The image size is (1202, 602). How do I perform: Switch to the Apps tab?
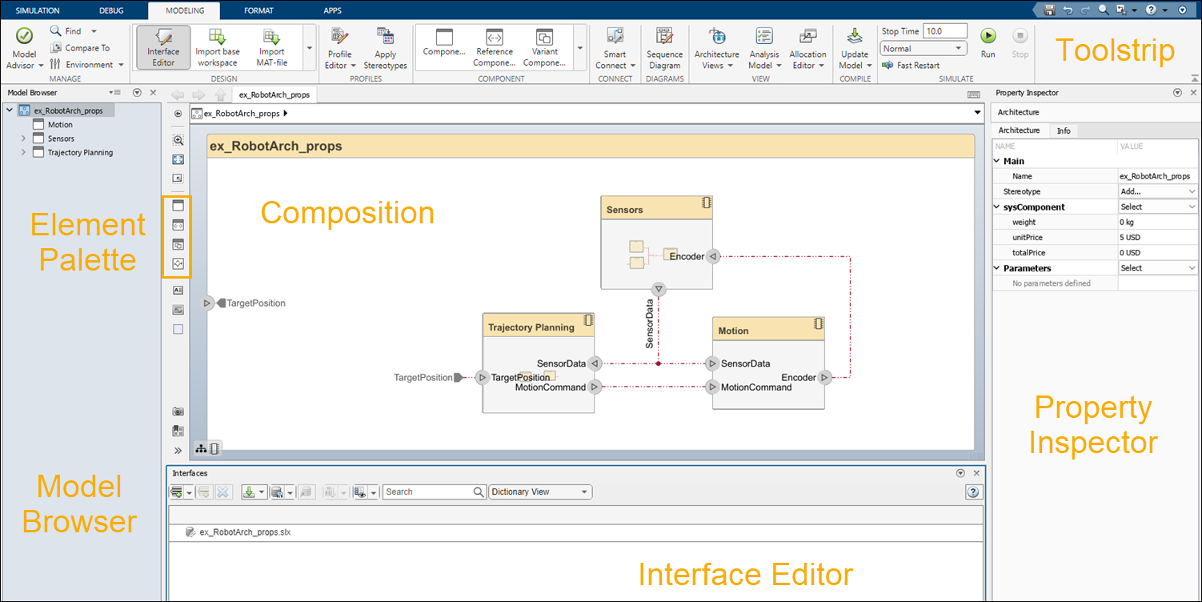pyautogui.click(x=333, y=10)
